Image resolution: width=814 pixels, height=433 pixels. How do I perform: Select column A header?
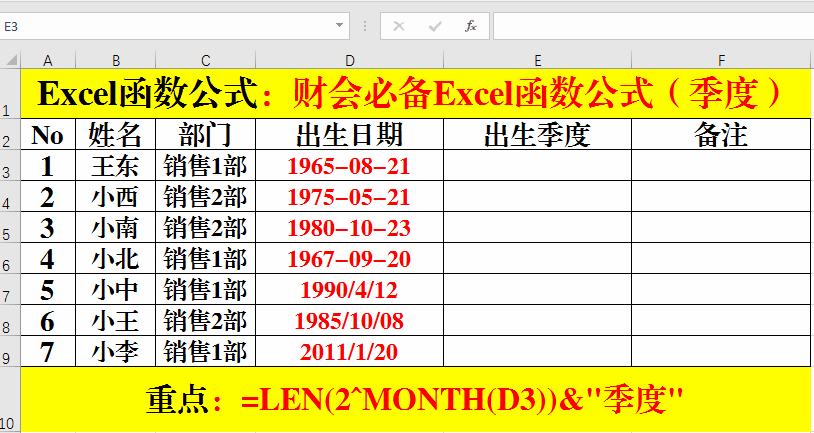pyautogui.click(x=48, y=60)
